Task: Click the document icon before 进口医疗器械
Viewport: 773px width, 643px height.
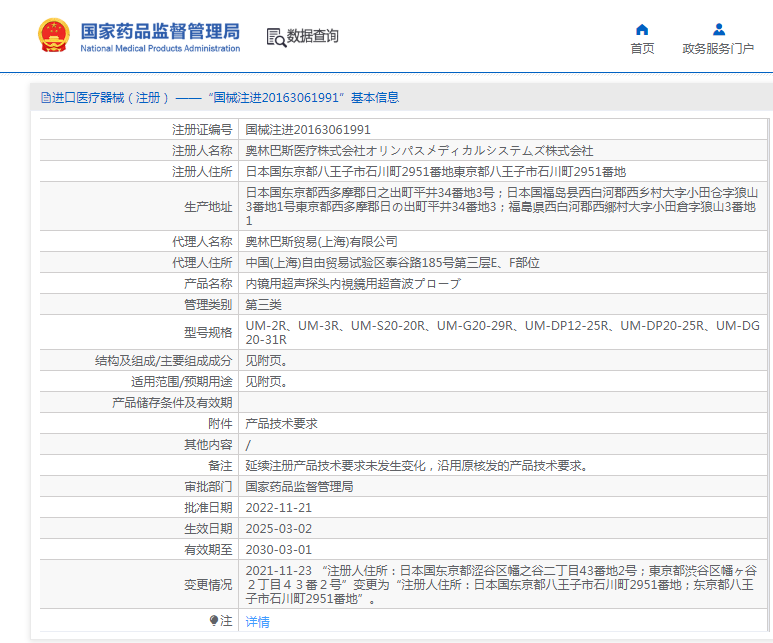Action: (46, 98)
